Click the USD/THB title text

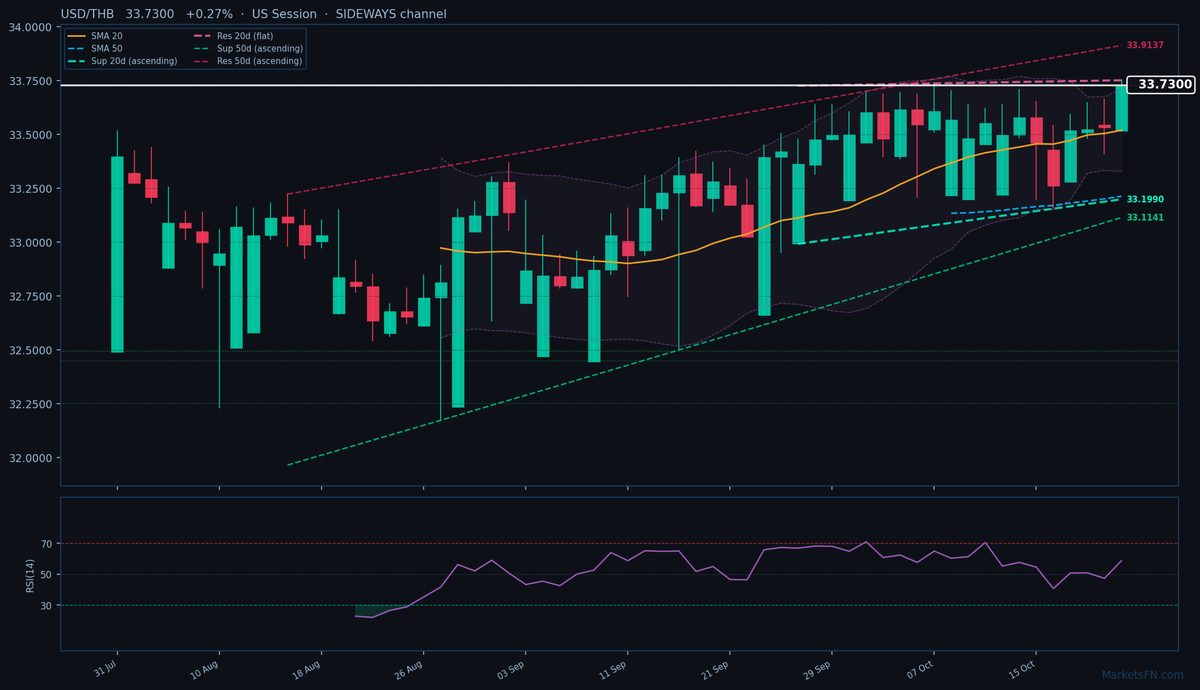(x=88, y=14)
